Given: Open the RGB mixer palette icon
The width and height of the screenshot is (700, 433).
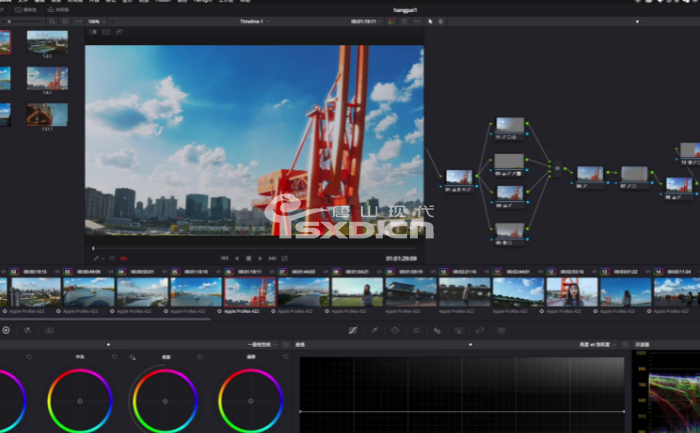Looking at the screenshot, I should click(27, 330).
